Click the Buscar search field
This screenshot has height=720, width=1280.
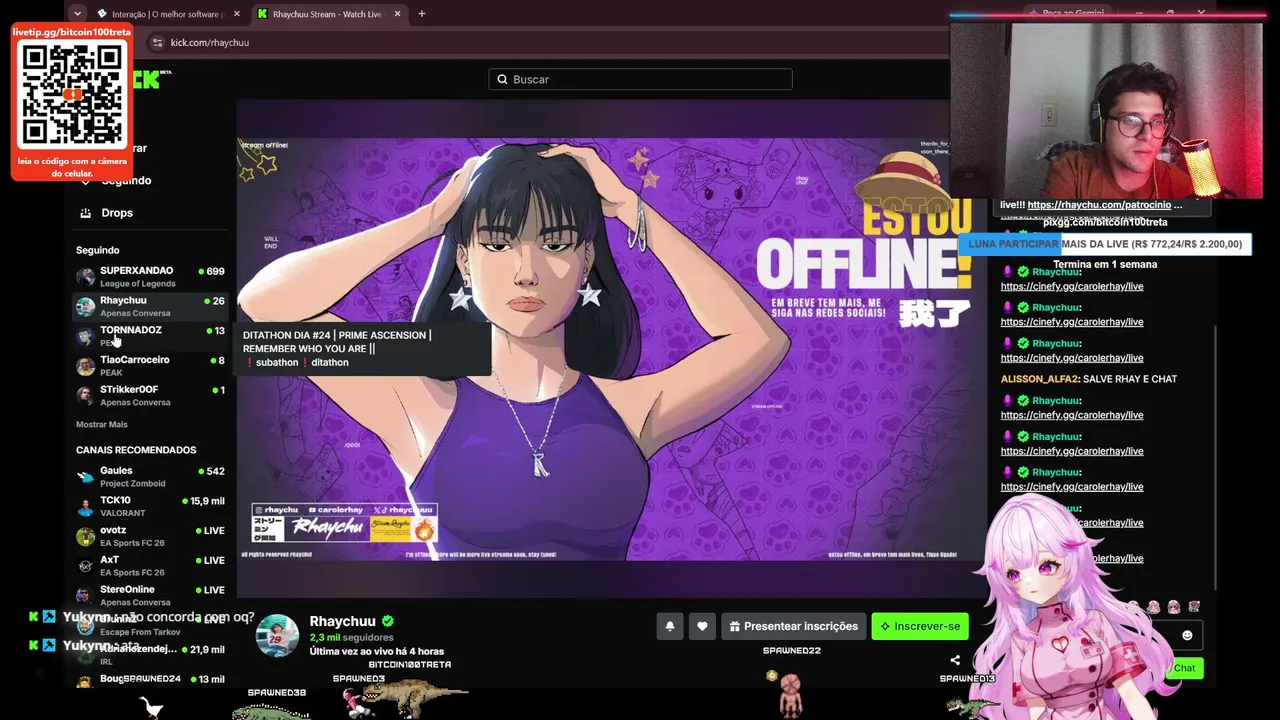point(640,79)
